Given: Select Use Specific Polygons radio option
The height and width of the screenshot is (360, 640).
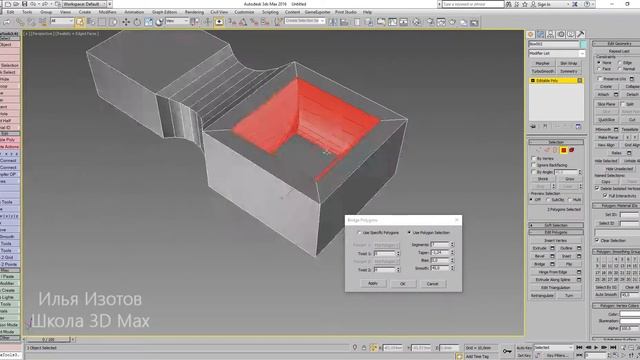Looking at the screenshot, I should point(360,233).
